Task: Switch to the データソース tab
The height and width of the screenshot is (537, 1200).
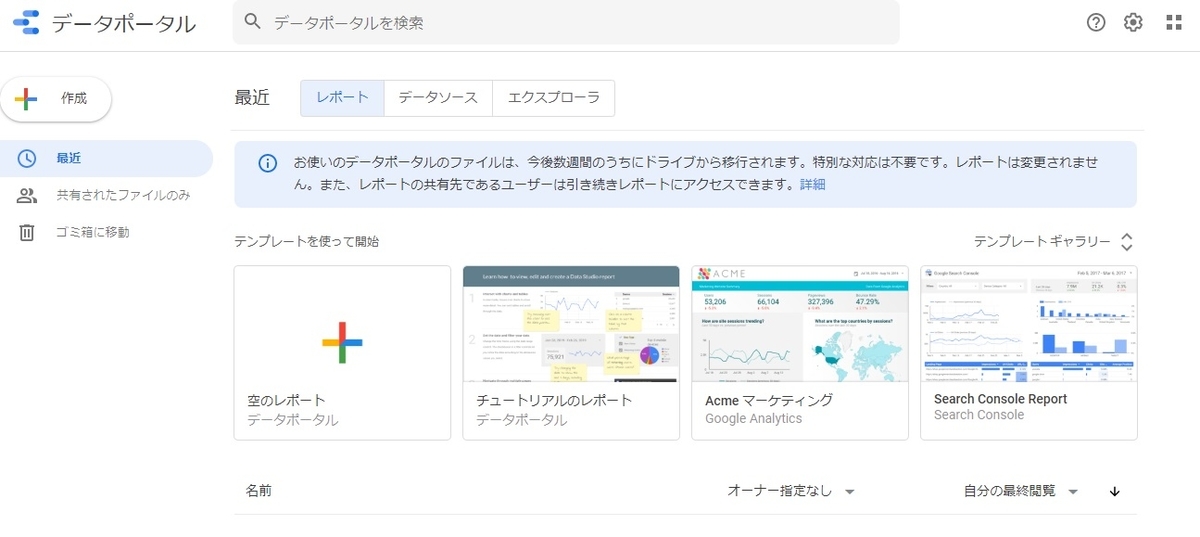Action: (438, 98)
